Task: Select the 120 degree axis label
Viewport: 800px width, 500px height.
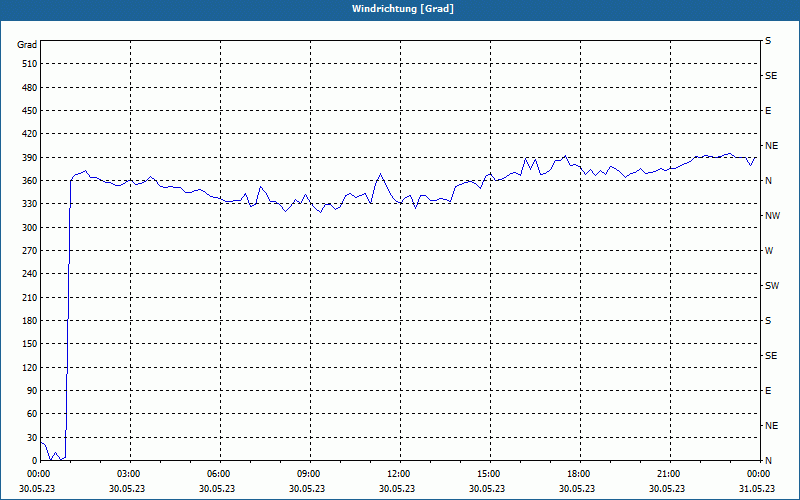Action: point(30,367)
